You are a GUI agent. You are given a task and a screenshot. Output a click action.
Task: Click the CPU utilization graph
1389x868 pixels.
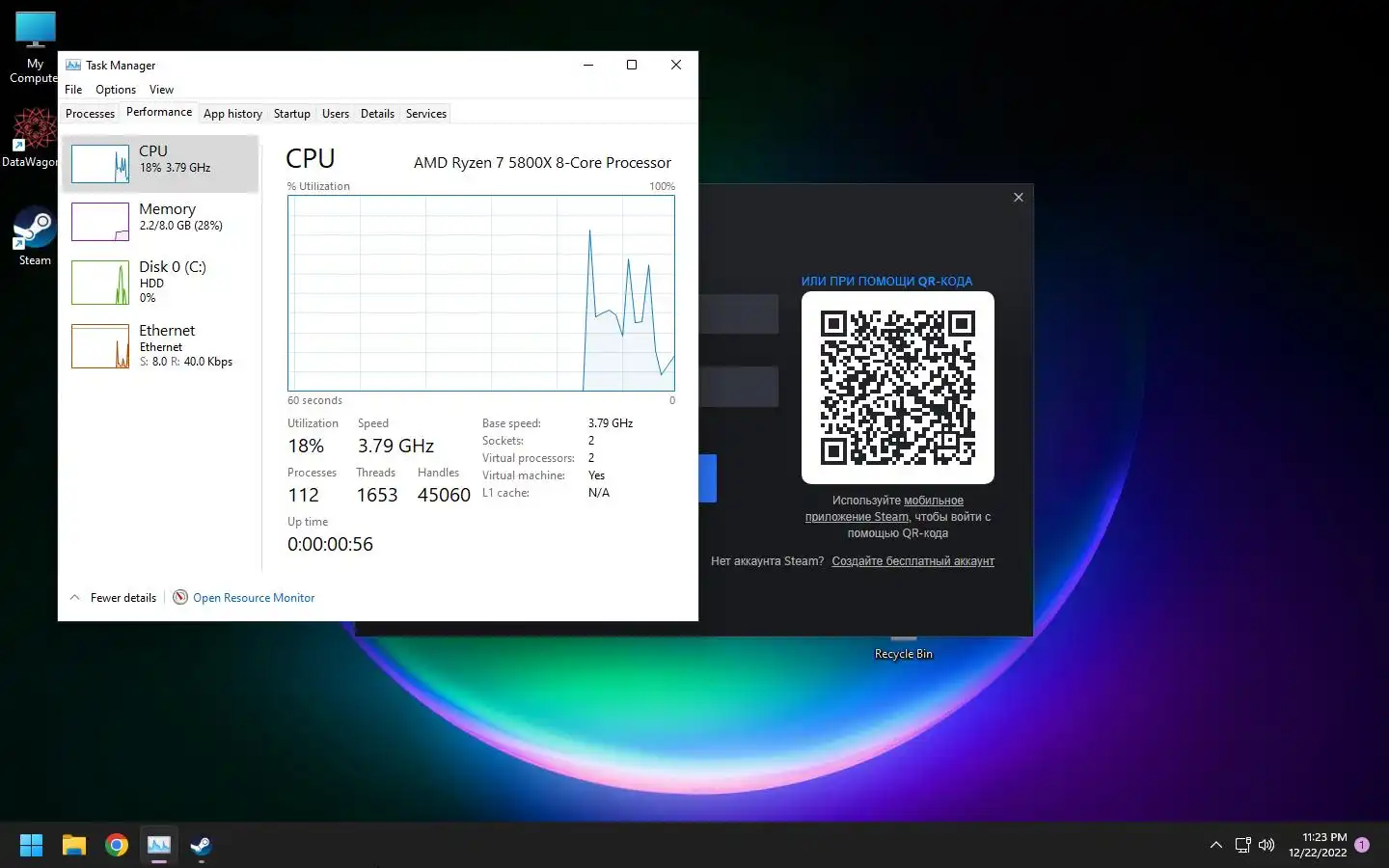481,293
